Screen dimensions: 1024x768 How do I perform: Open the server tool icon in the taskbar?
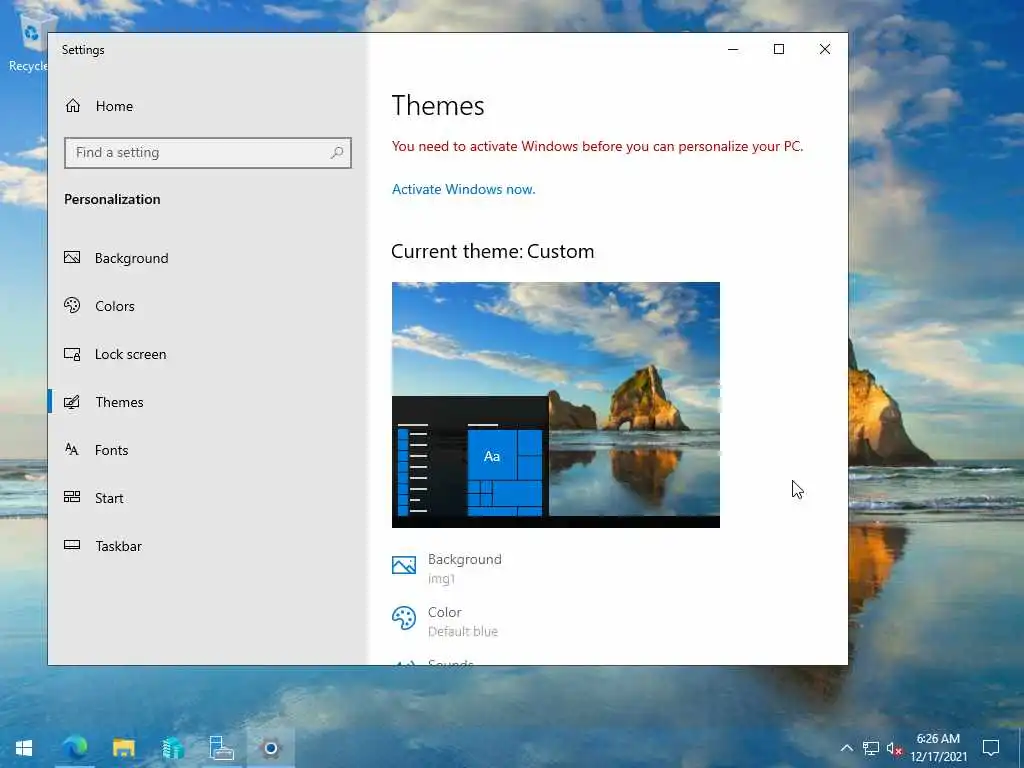[x=221, y=748]
